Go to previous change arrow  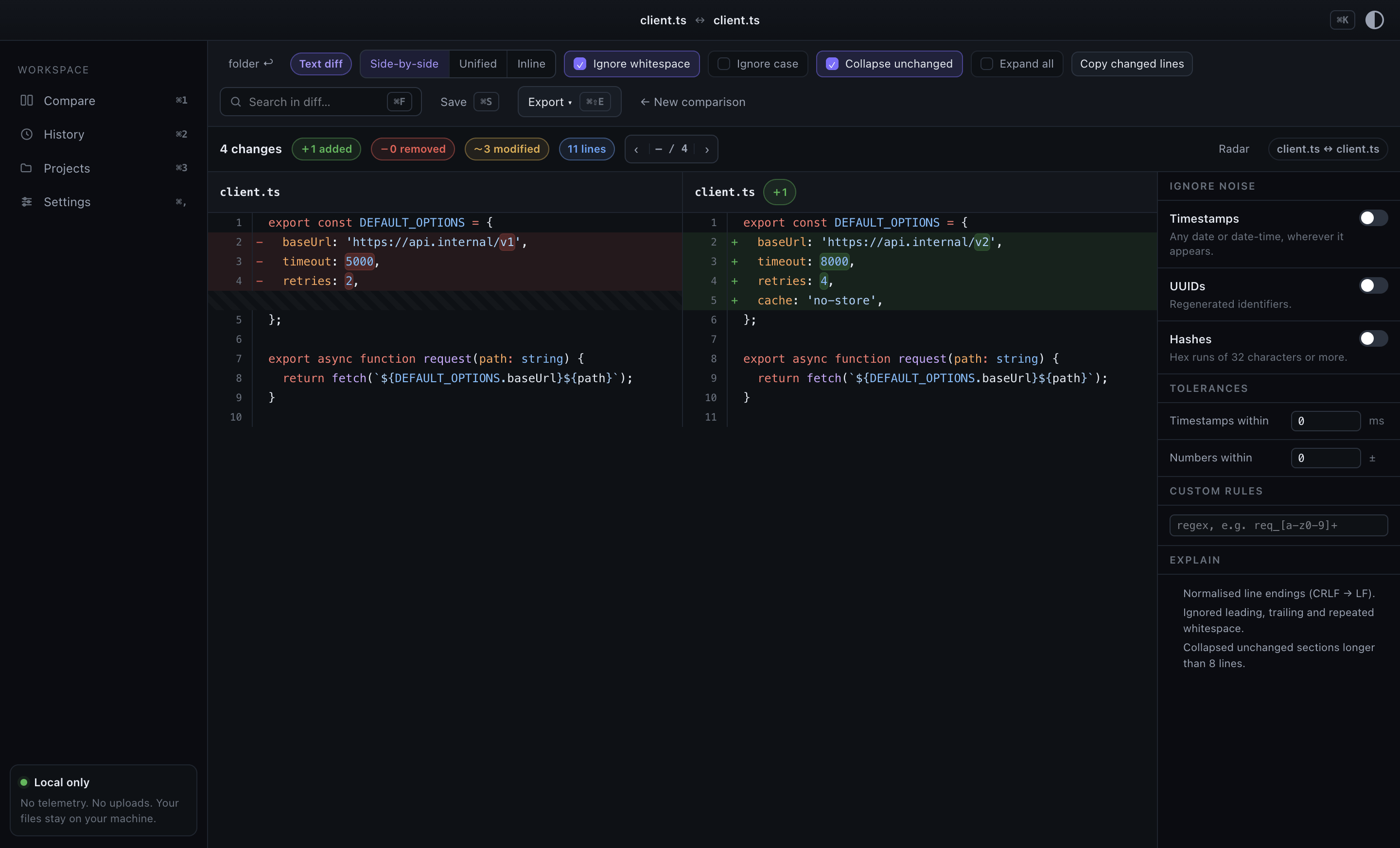point(636,149)
